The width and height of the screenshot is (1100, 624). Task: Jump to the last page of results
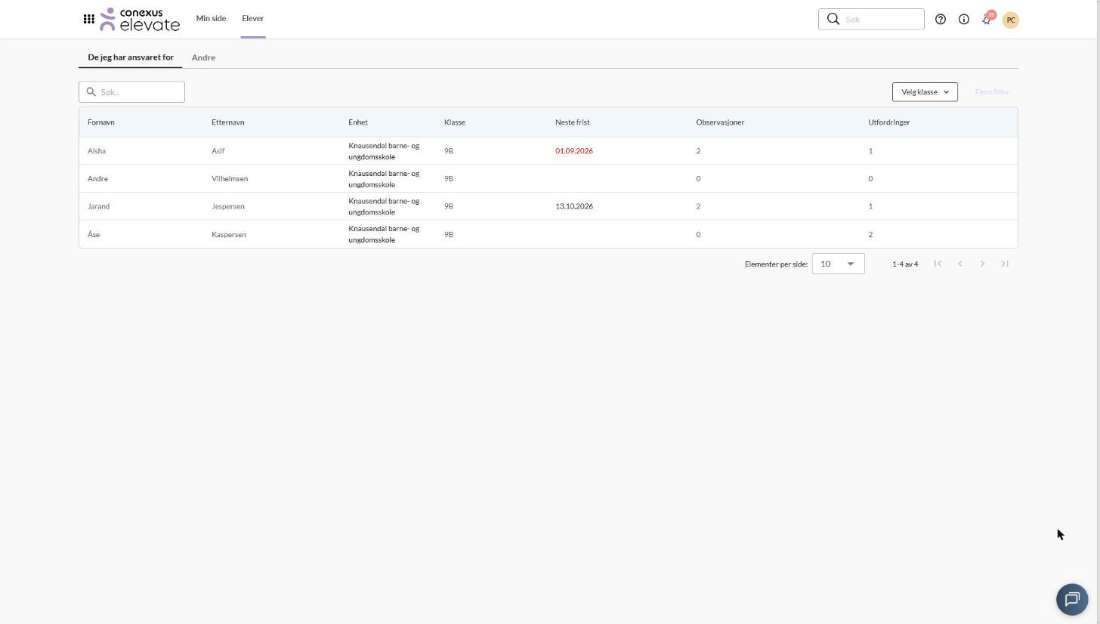tap(1005, 264)
